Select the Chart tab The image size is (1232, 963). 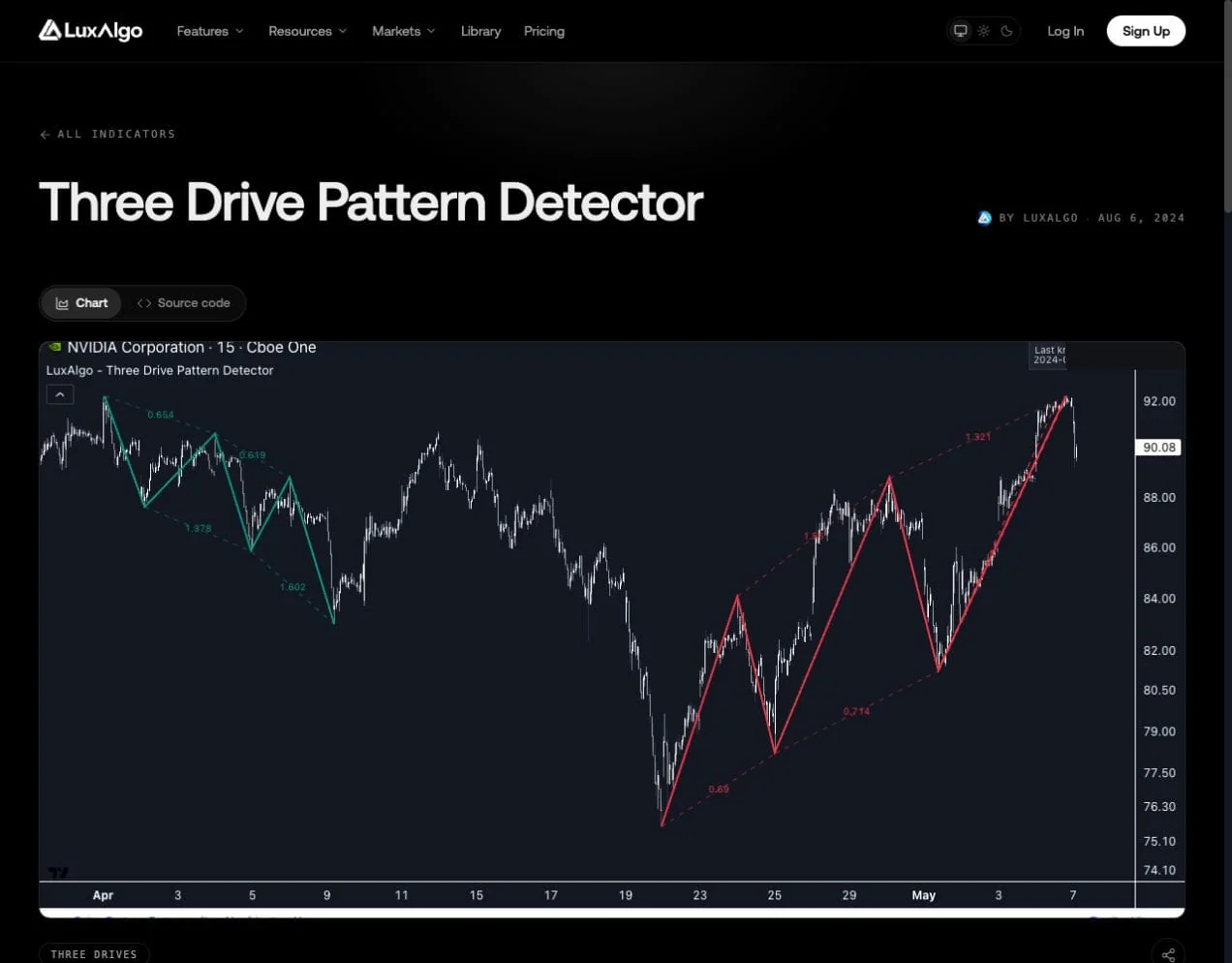click(x=81, y=303)
